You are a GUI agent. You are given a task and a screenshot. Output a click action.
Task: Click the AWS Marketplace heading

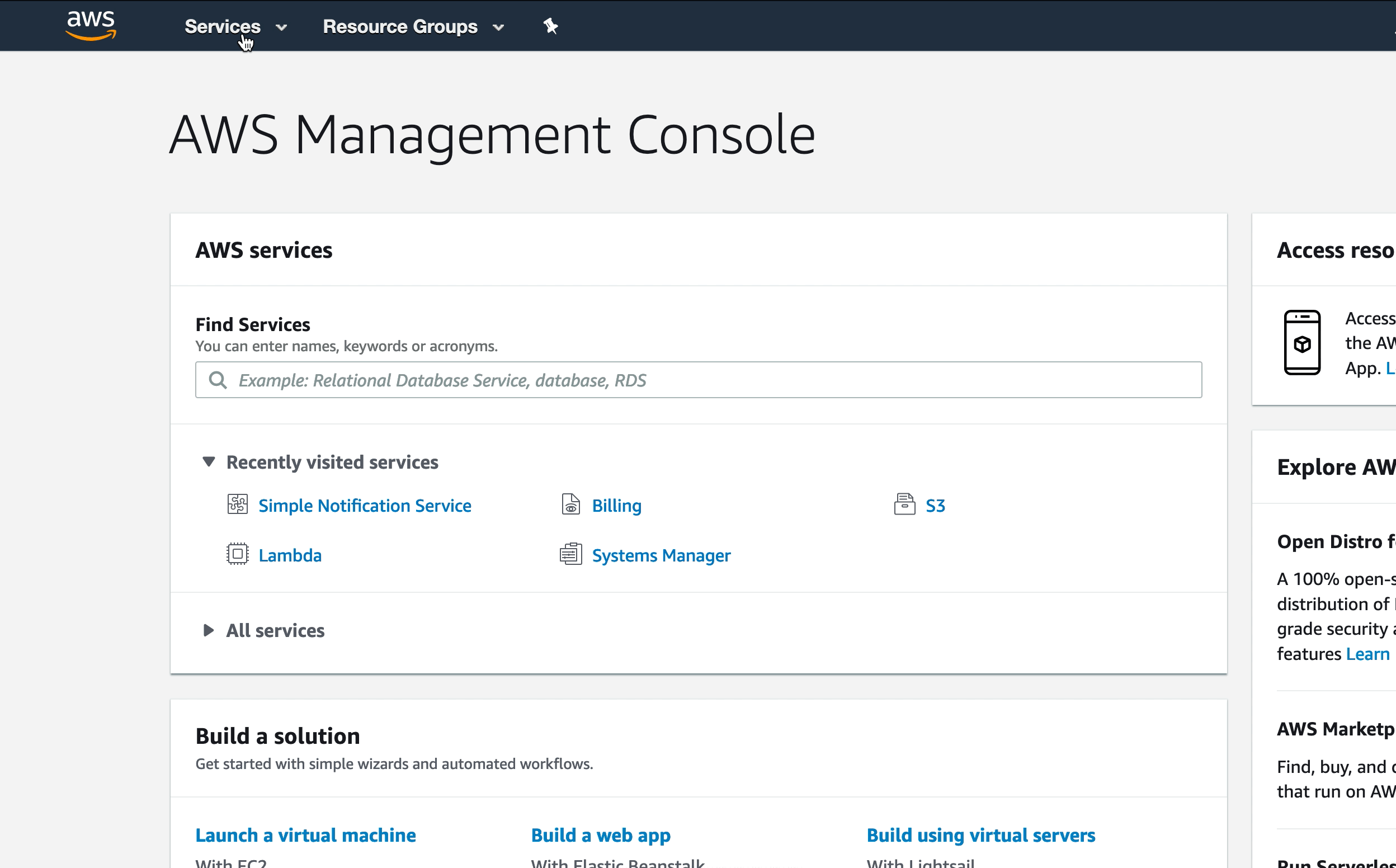(1336, 729)
